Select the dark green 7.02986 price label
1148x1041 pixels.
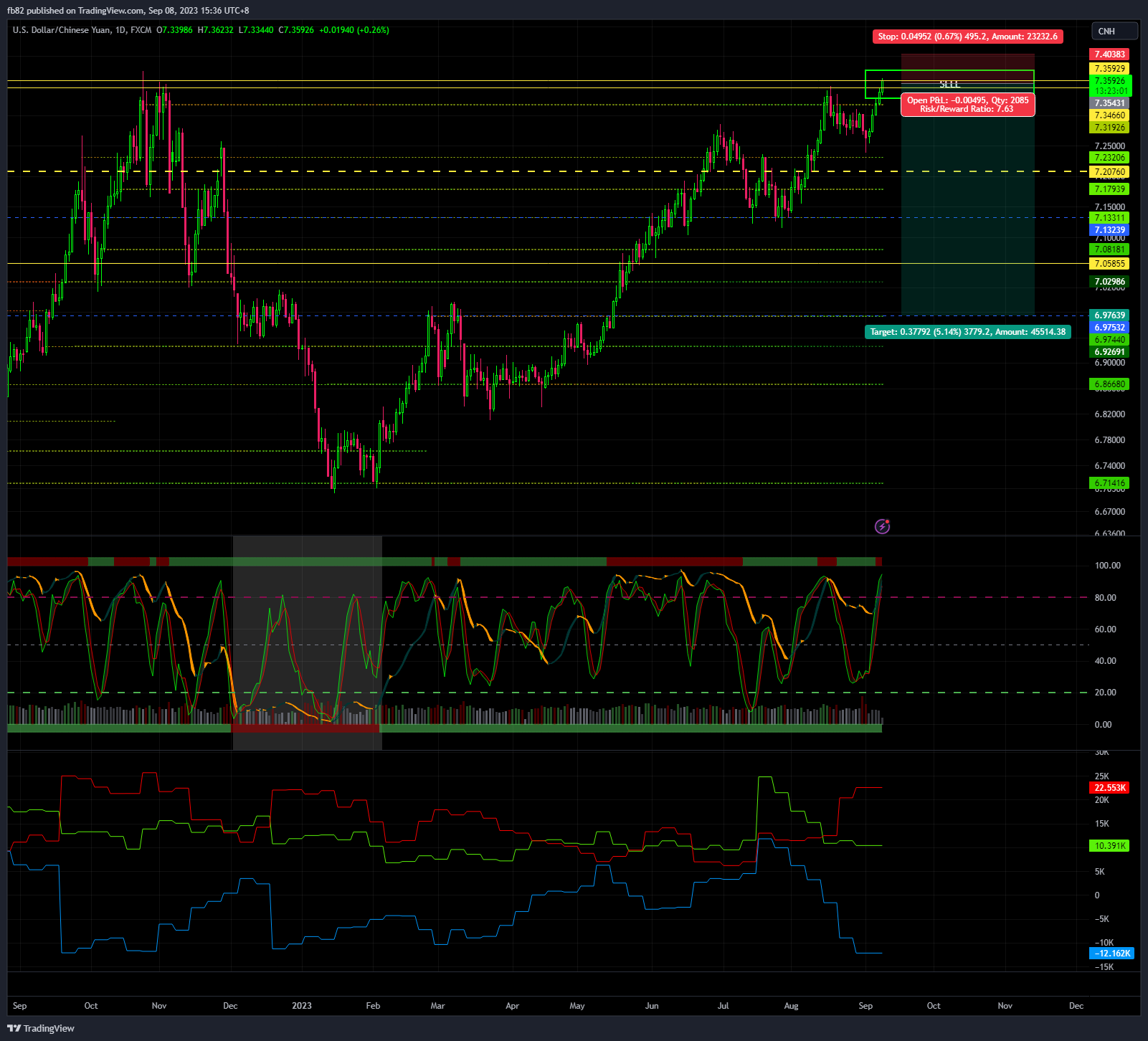coord(1110,282)
